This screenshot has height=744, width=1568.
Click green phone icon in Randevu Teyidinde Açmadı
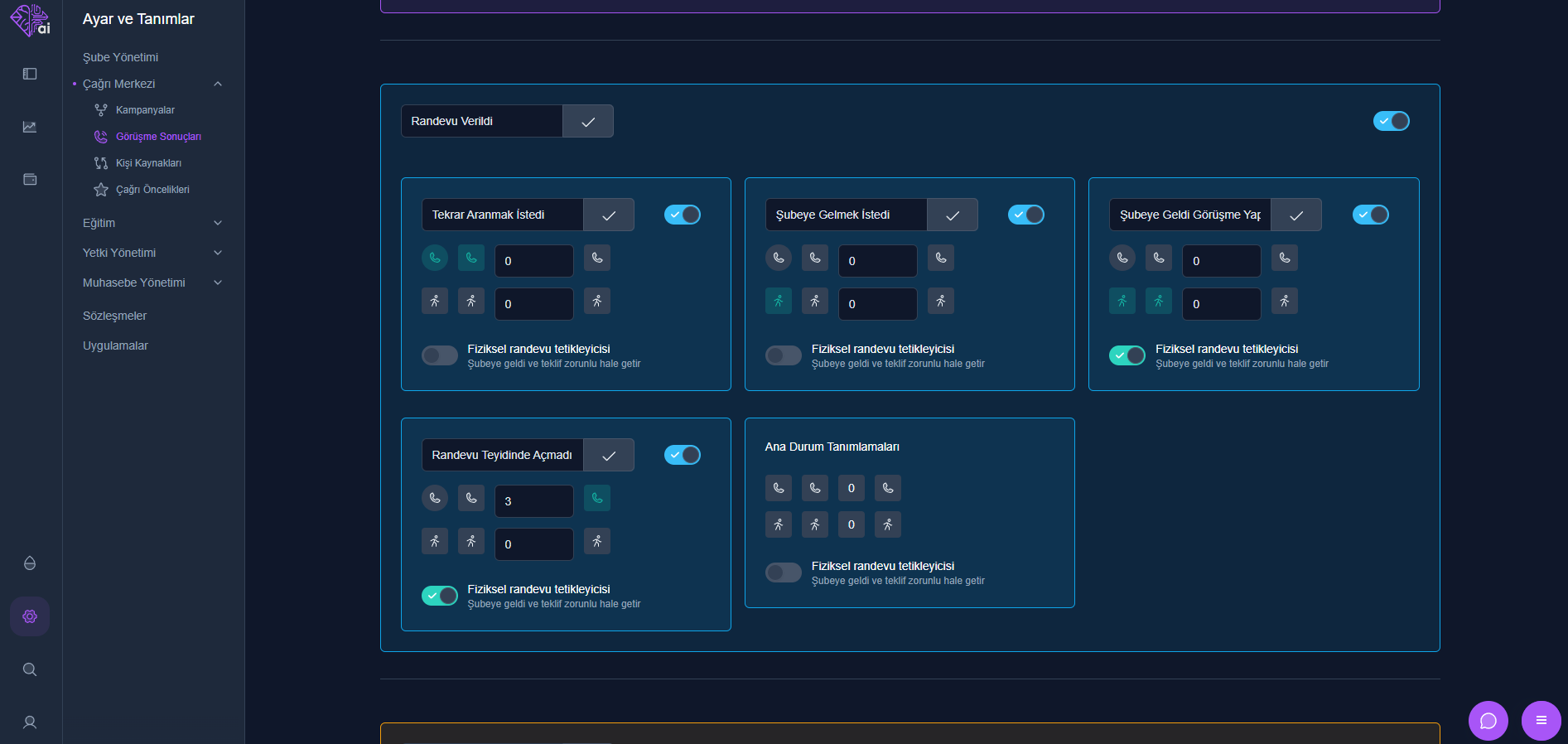click(x=597, y=498)
